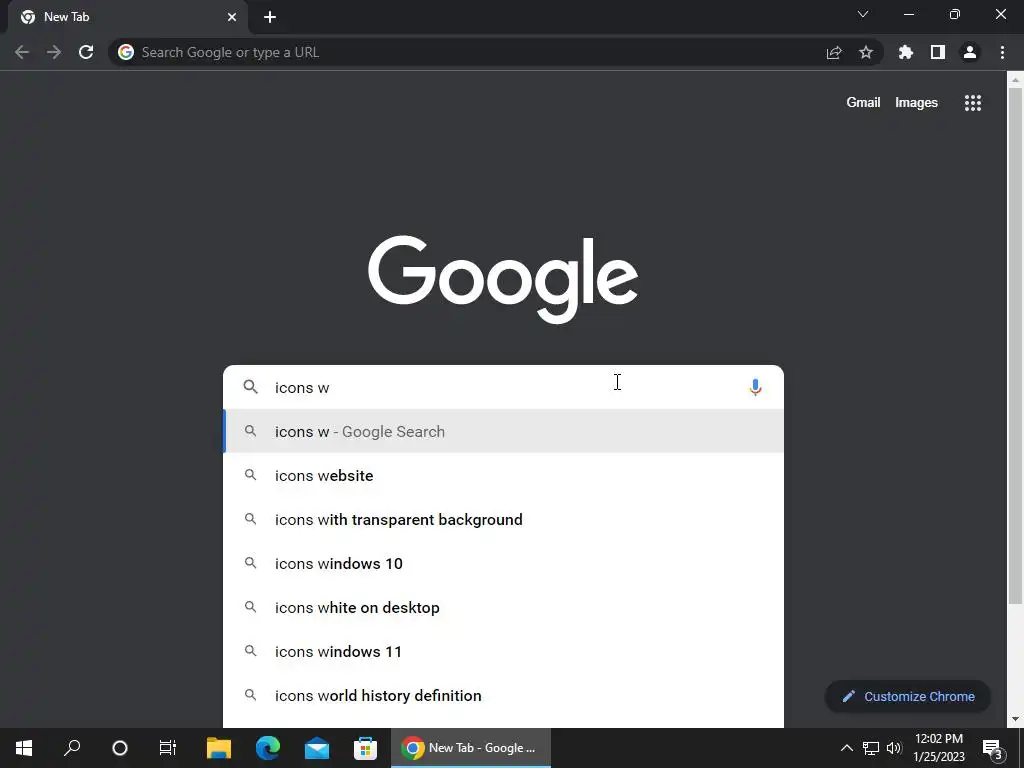Open Windows taskbar search
Screen dimensions: 1024x768
point(72,748)
